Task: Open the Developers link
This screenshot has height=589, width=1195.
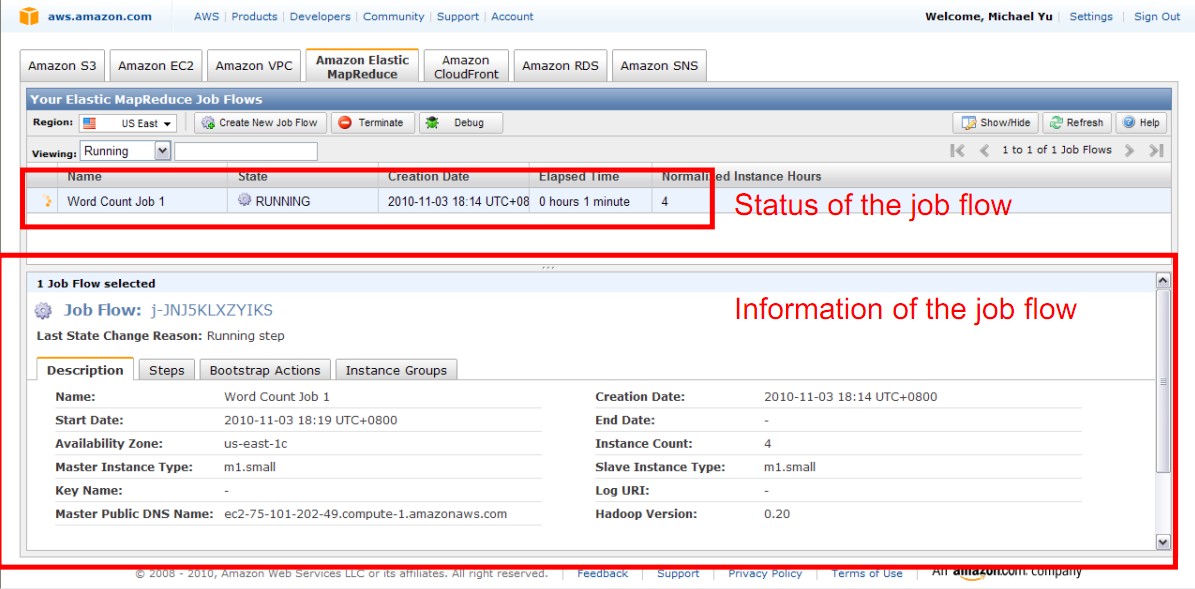Action: pos(320,16)
